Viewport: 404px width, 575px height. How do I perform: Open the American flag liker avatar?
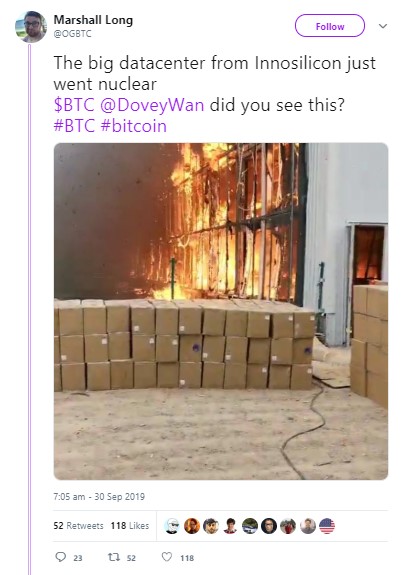point(327,526)
